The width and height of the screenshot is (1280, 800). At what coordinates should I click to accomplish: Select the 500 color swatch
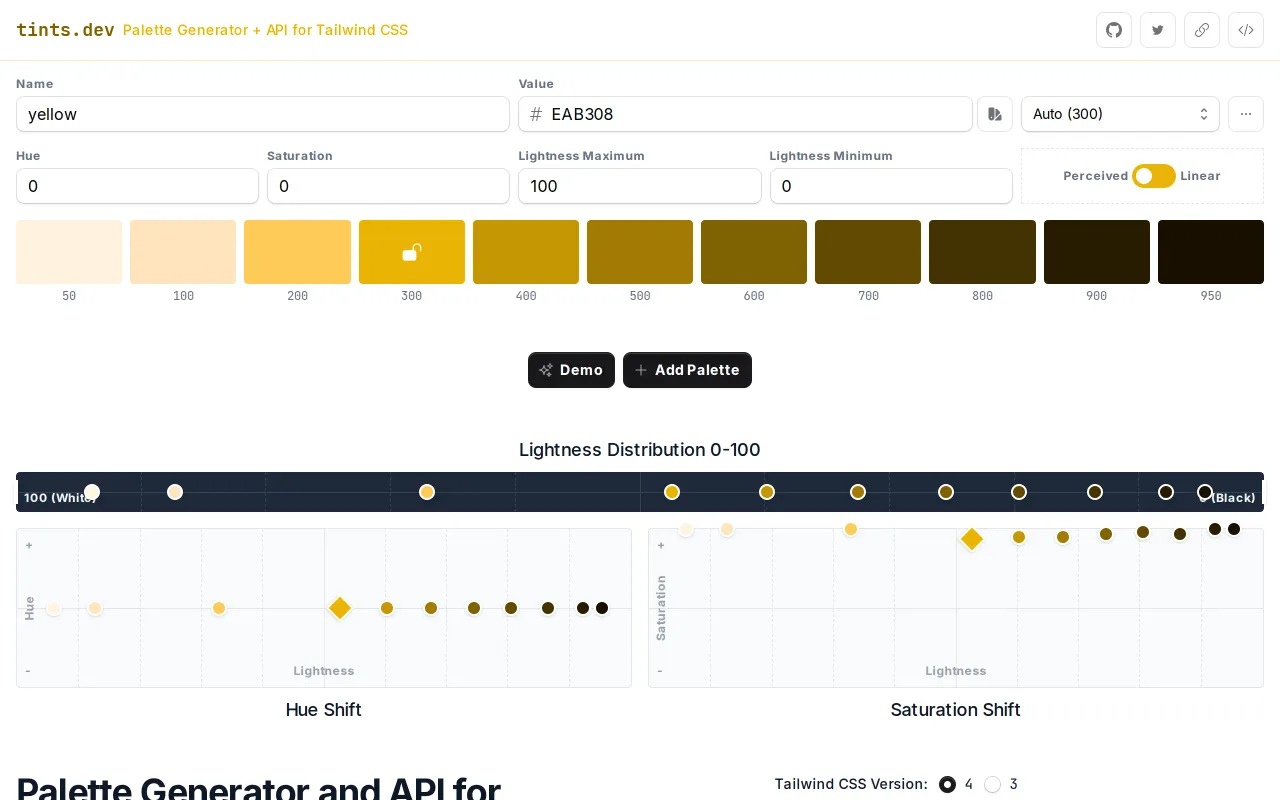point(640,252)
